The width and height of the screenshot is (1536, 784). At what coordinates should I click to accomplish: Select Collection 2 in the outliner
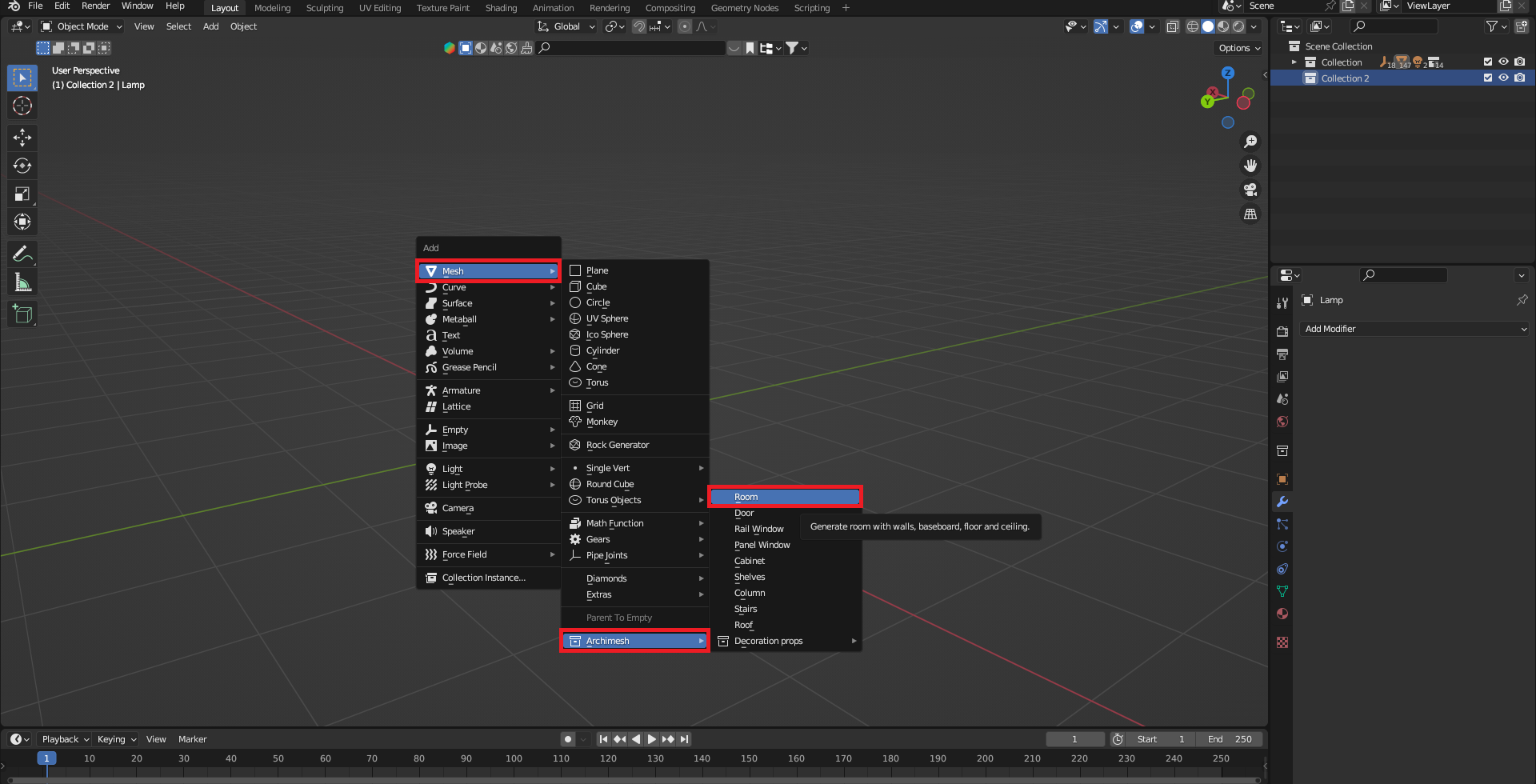(x=1345, y=78)
